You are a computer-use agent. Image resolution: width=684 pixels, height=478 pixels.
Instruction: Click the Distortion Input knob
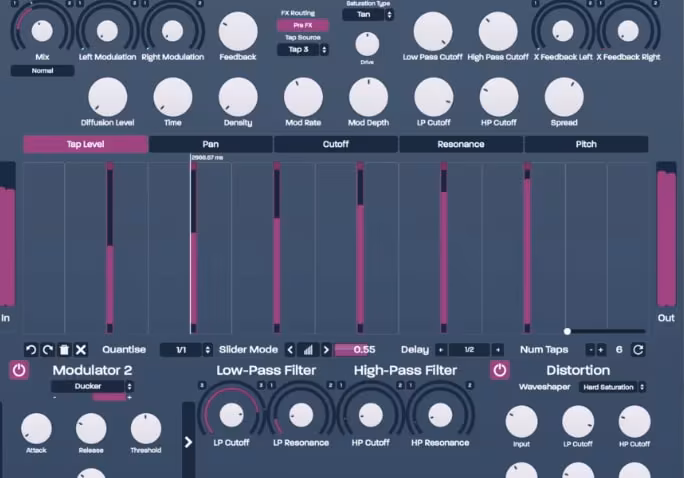(521, 422)
